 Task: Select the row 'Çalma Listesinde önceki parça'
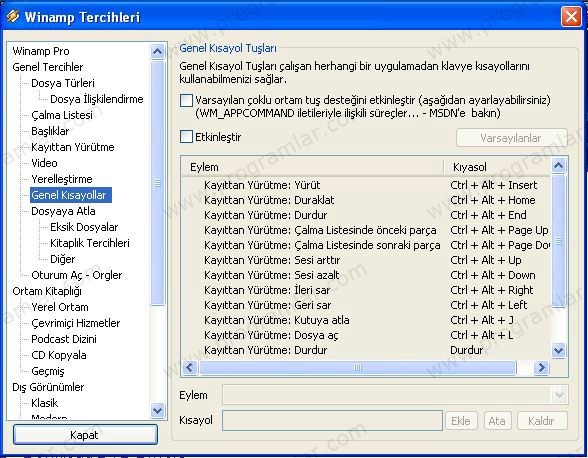tap(366, 230)
